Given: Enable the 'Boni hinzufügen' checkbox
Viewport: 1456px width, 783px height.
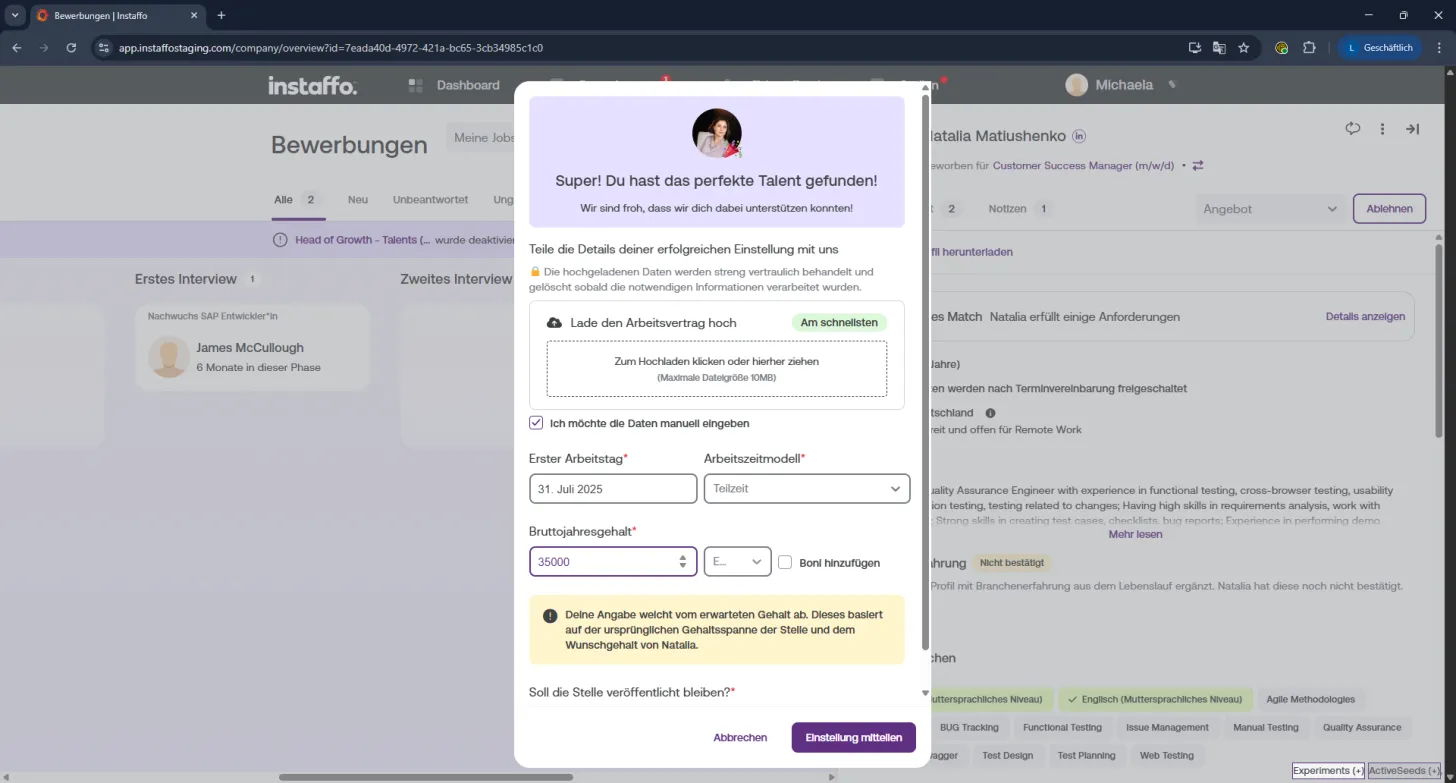Looking at the screenshot, I should click(785, 562).
